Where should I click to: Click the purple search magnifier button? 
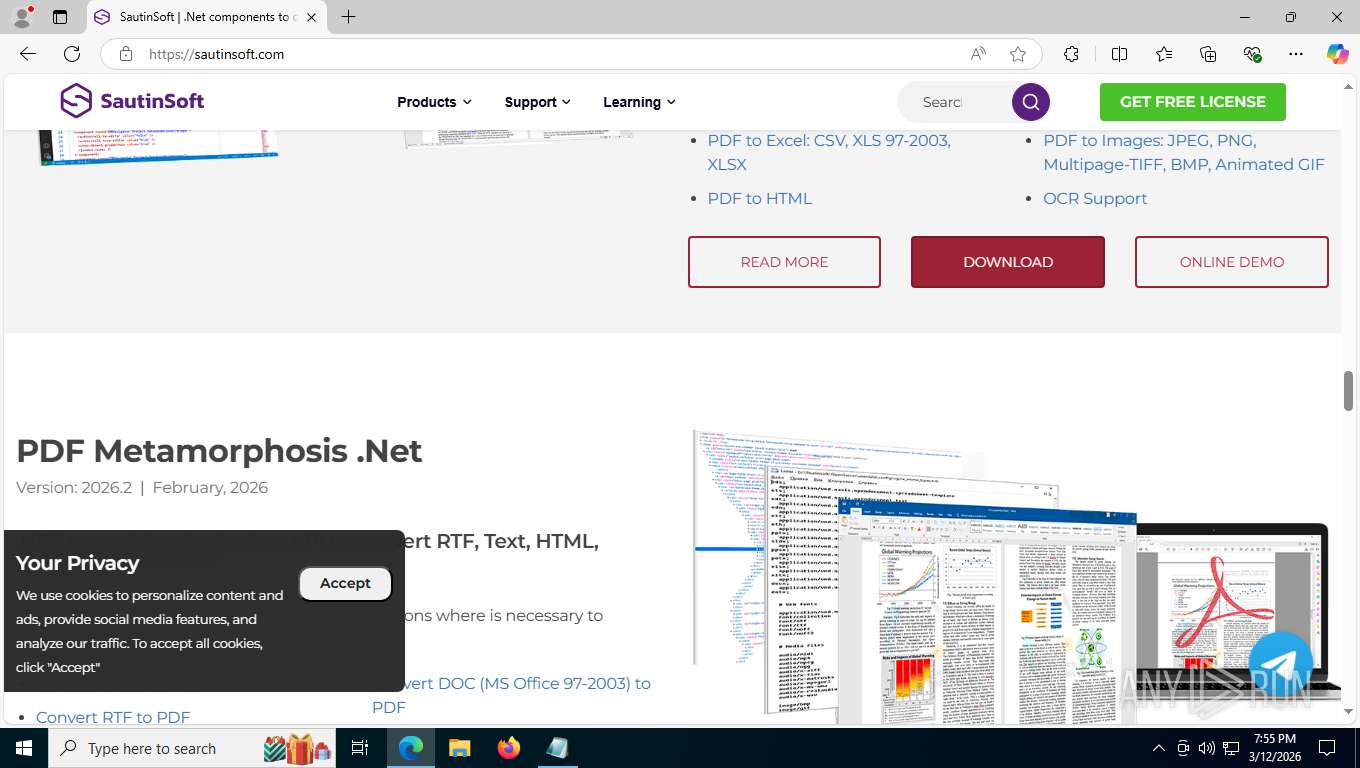pyautogui.click(x=1031, y=102)
